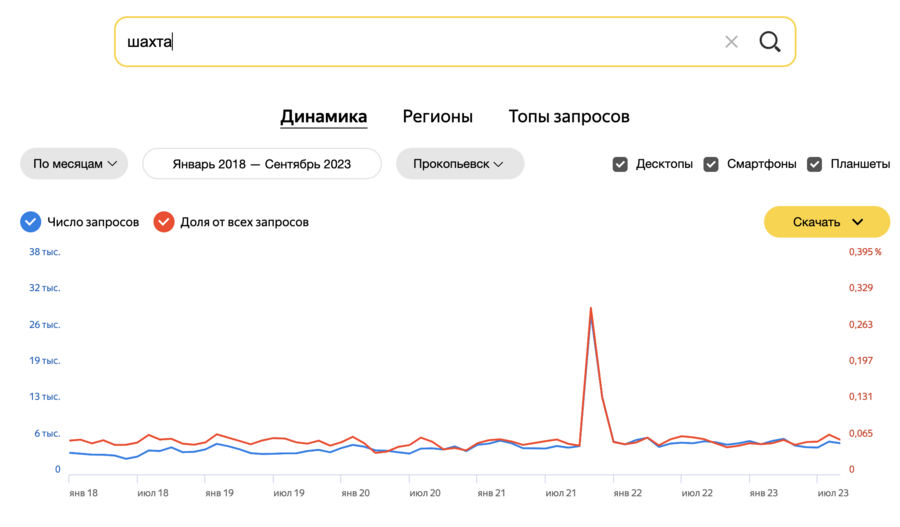Click the июл 23 axis label
The height and width of the screenshot is (527, 900).
833,493
